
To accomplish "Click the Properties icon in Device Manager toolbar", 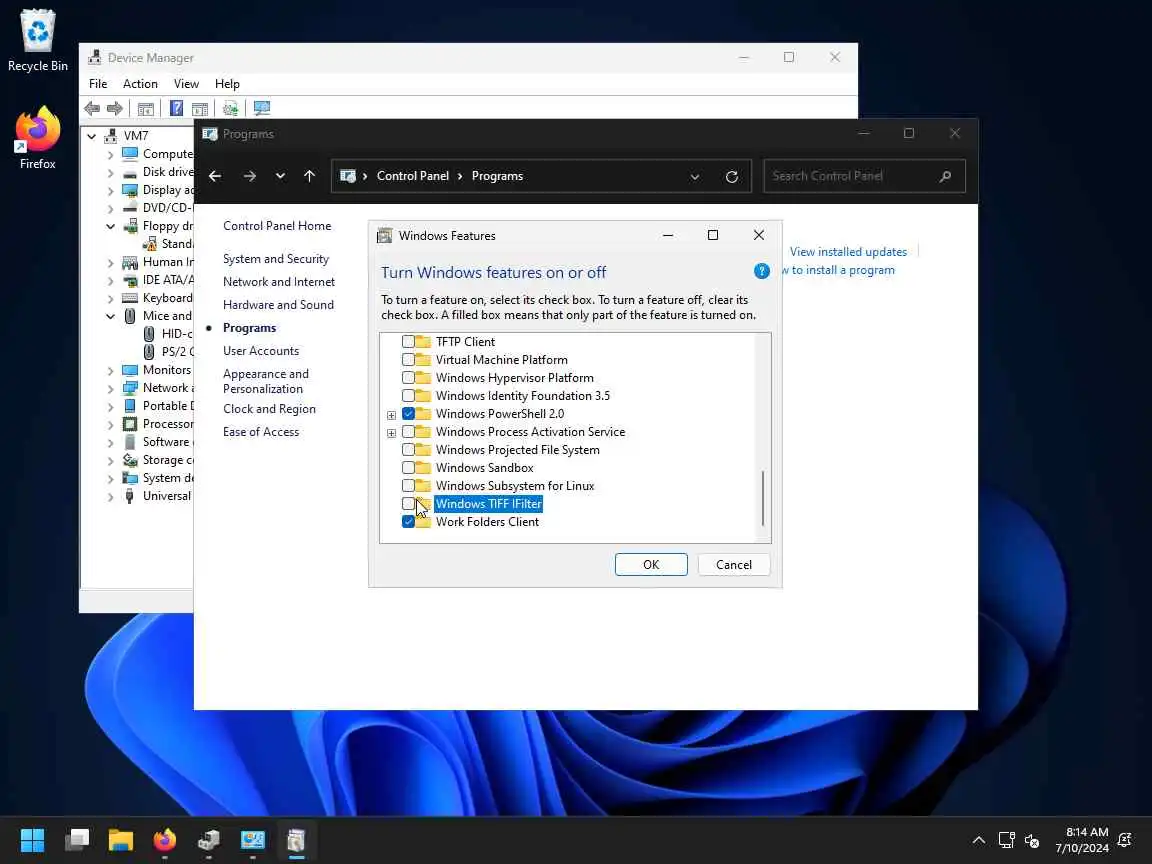I will (200, 109).
